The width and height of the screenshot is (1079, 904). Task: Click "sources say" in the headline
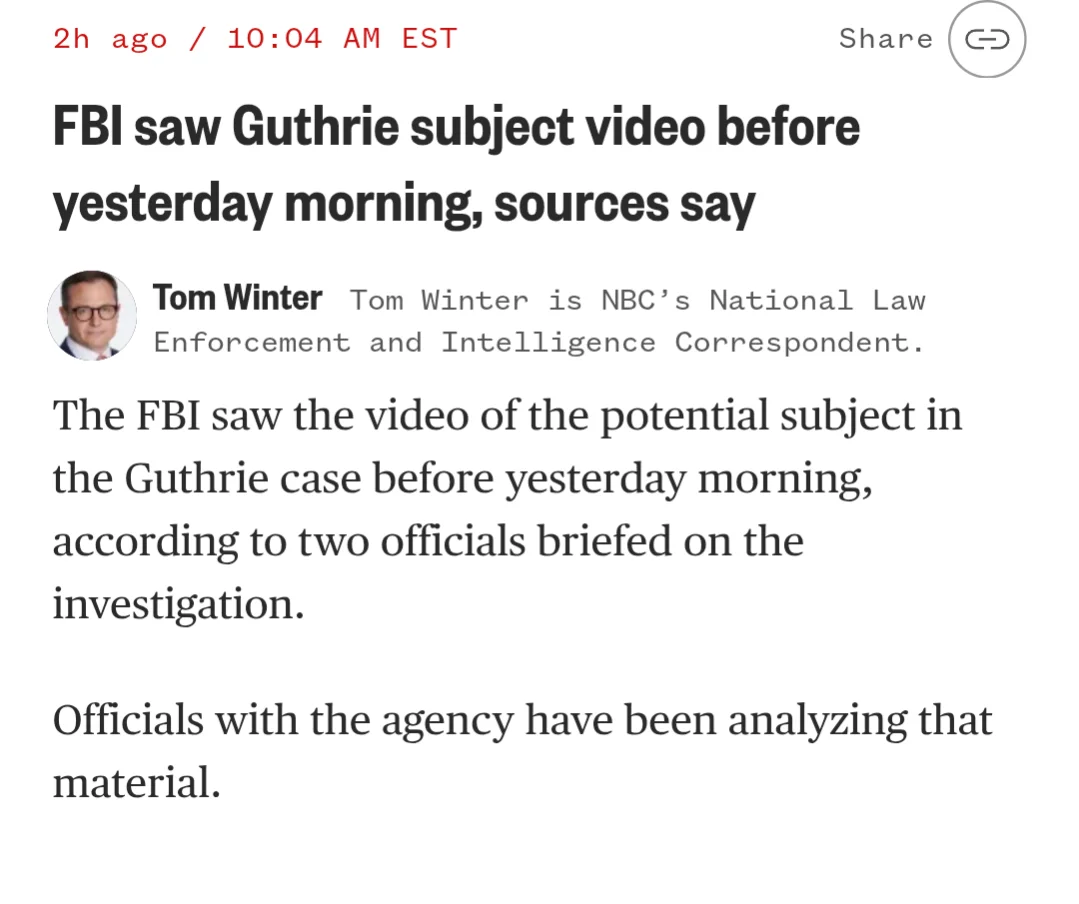624,204
